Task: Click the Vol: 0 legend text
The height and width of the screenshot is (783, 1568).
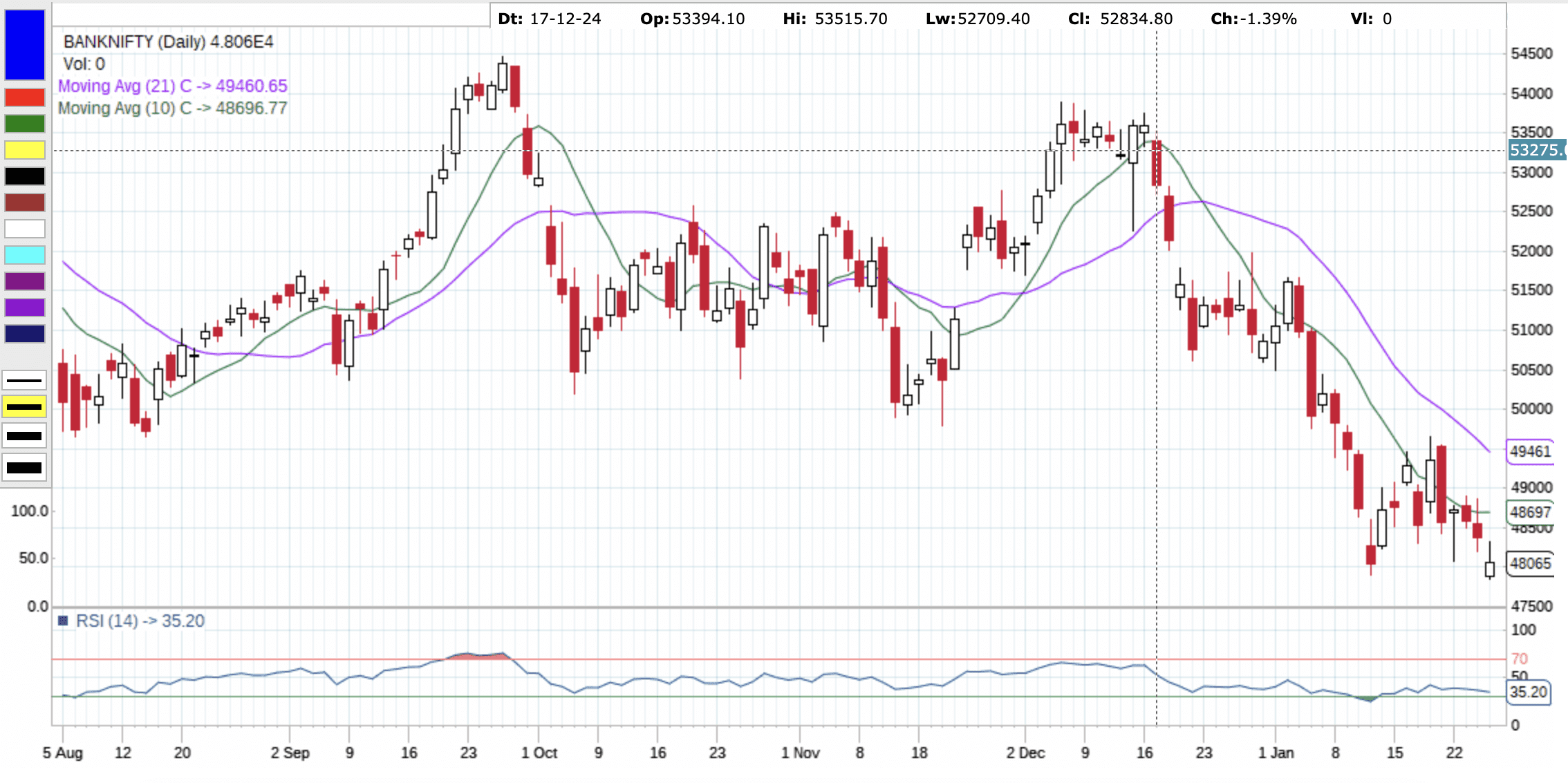Action: tap(84, 64)
